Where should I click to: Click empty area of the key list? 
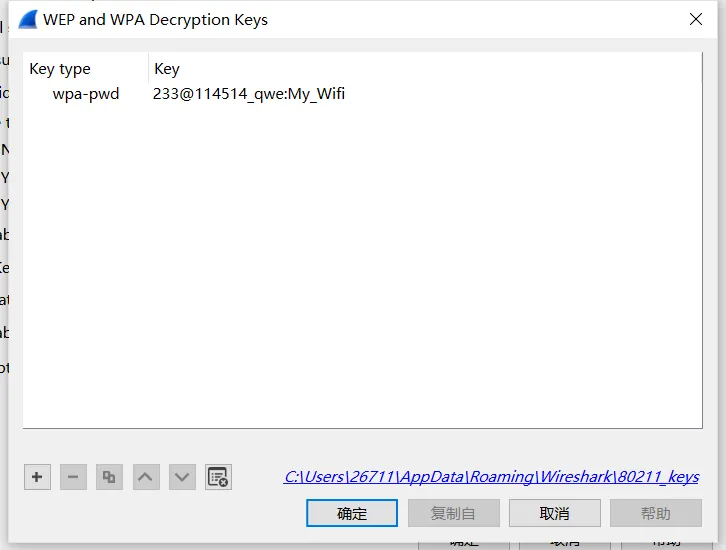[x=363, y=264]
